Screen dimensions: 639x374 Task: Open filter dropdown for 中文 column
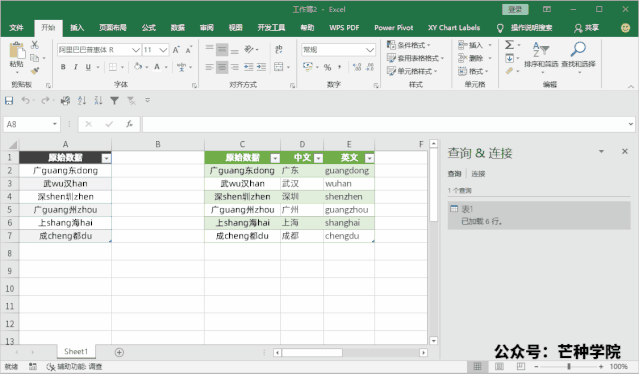click(319, 158)
